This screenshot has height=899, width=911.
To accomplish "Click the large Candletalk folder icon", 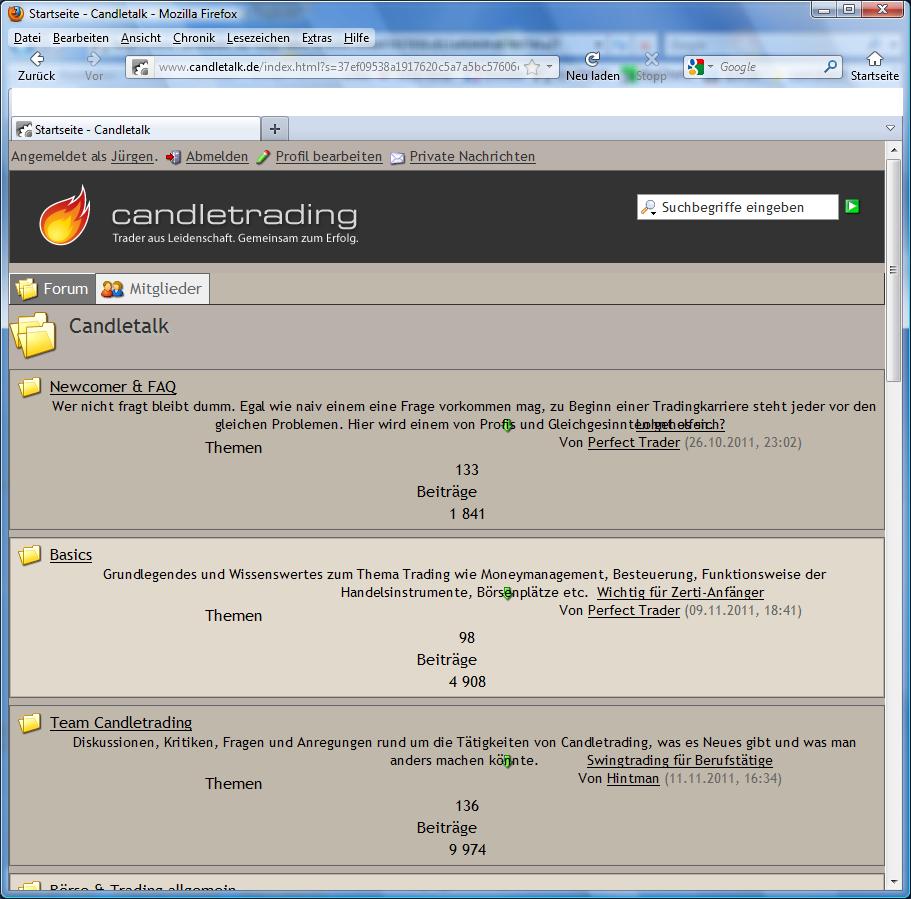I will [33, 335].
